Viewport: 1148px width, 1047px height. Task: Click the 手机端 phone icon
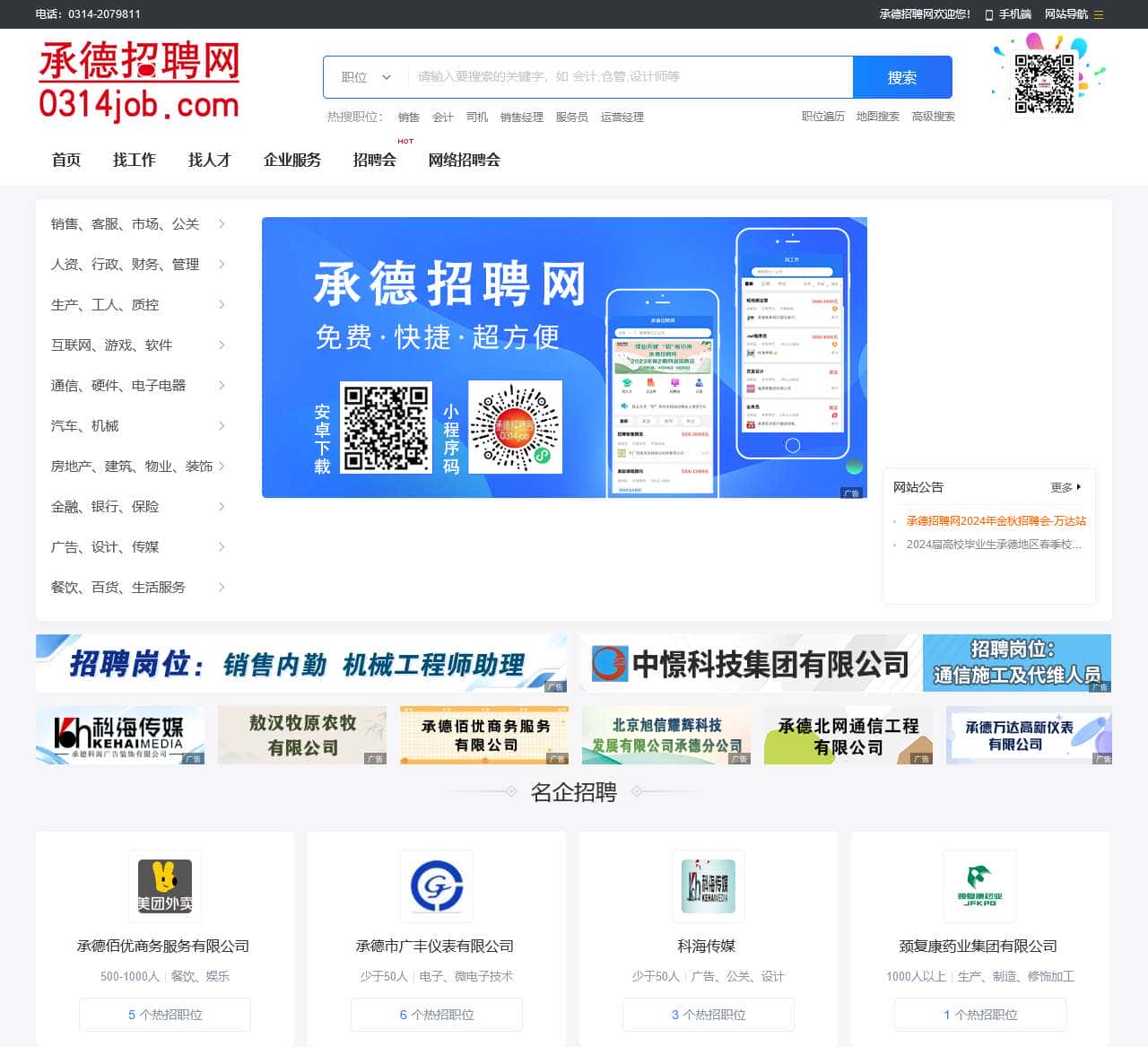[988, 14]
